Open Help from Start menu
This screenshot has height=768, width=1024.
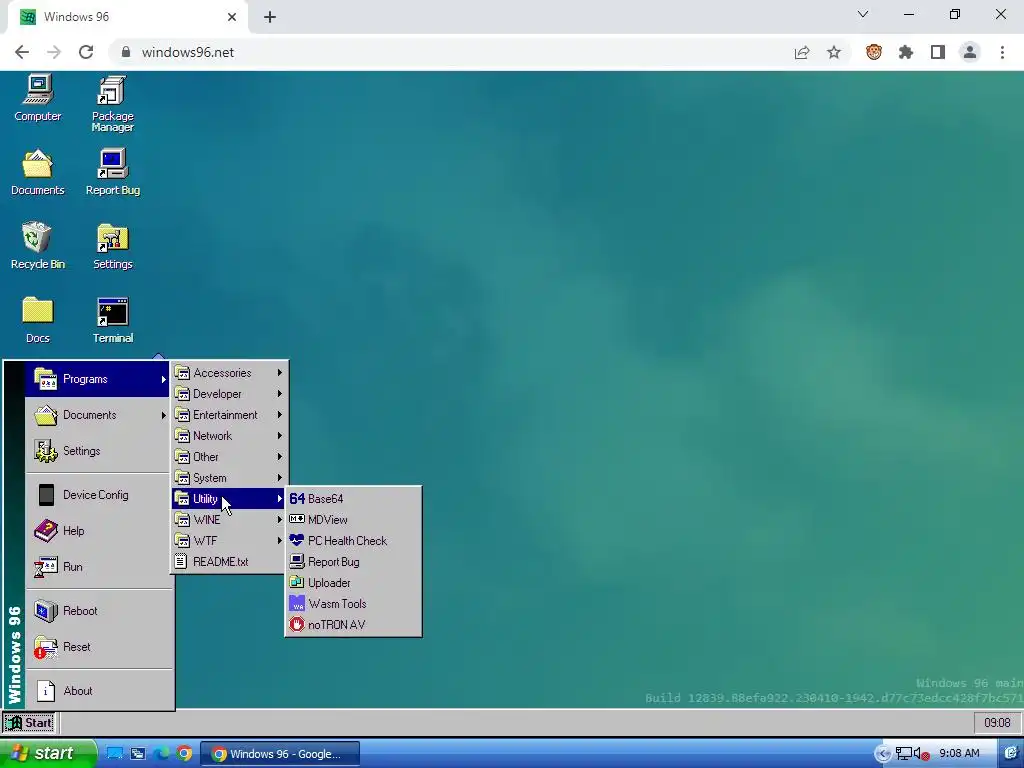(x=99, y=530)
